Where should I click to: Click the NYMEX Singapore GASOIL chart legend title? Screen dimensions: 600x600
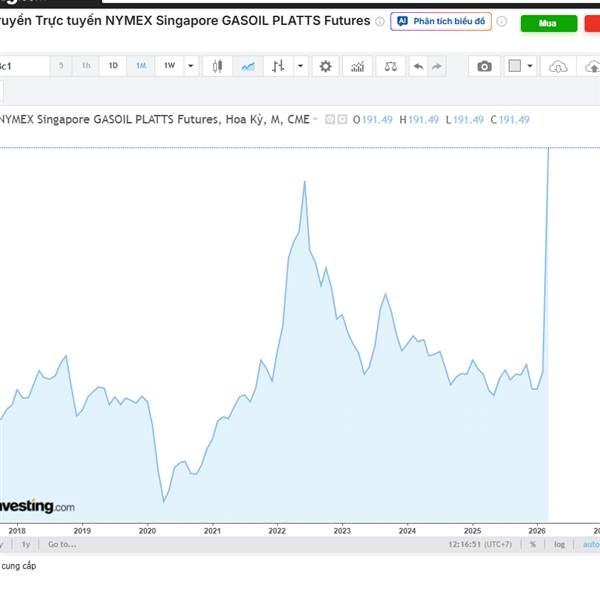click(155, 119)
